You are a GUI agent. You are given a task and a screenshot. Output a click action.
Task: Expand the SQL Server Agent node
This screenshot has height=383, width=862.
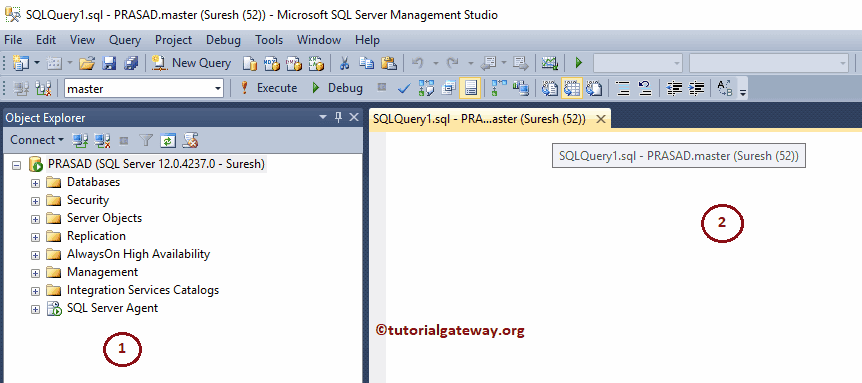[36, 309]
